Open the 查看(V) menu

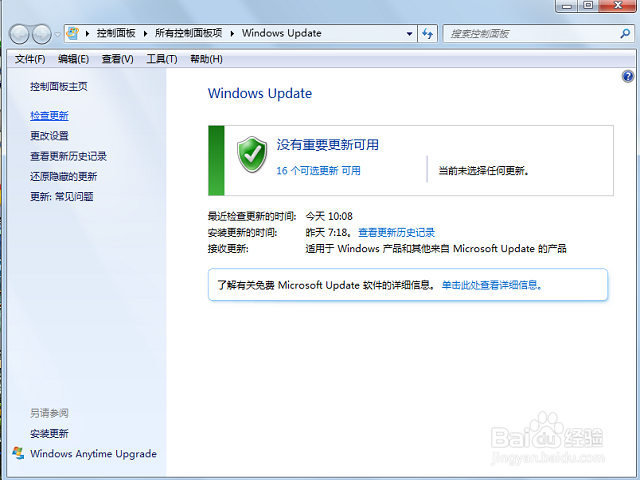[118, 59]
